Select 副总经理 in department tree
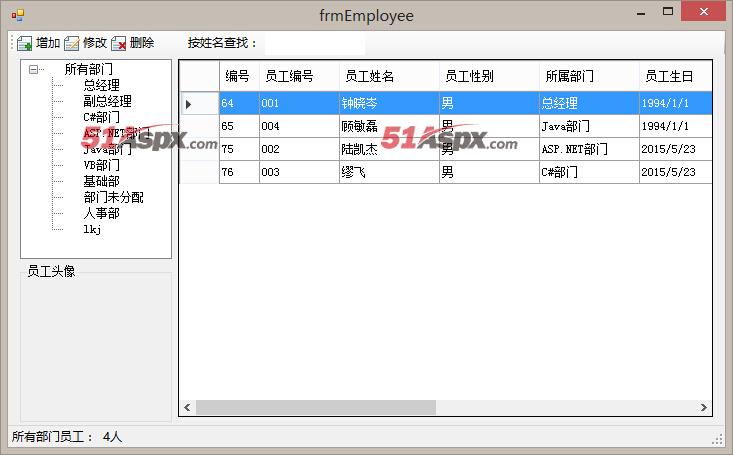 [x=108, y=101]
